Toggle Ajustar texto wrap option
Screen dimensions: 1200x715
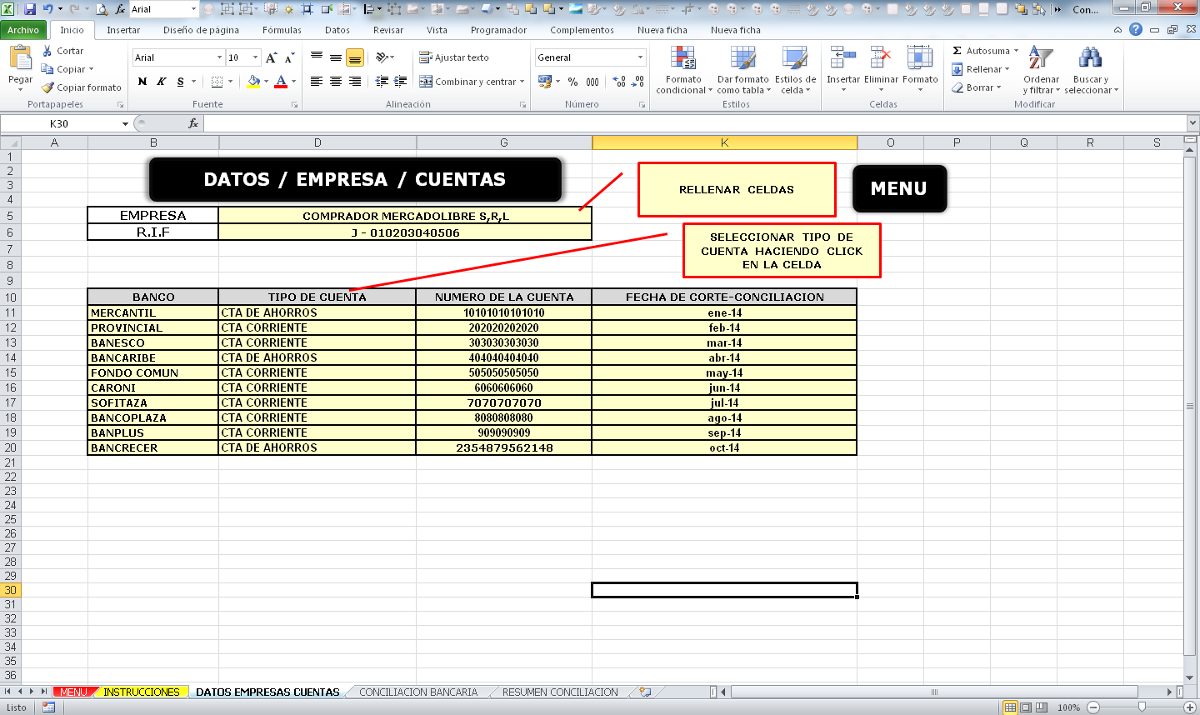pyautogui.click(x=454, y=58)
